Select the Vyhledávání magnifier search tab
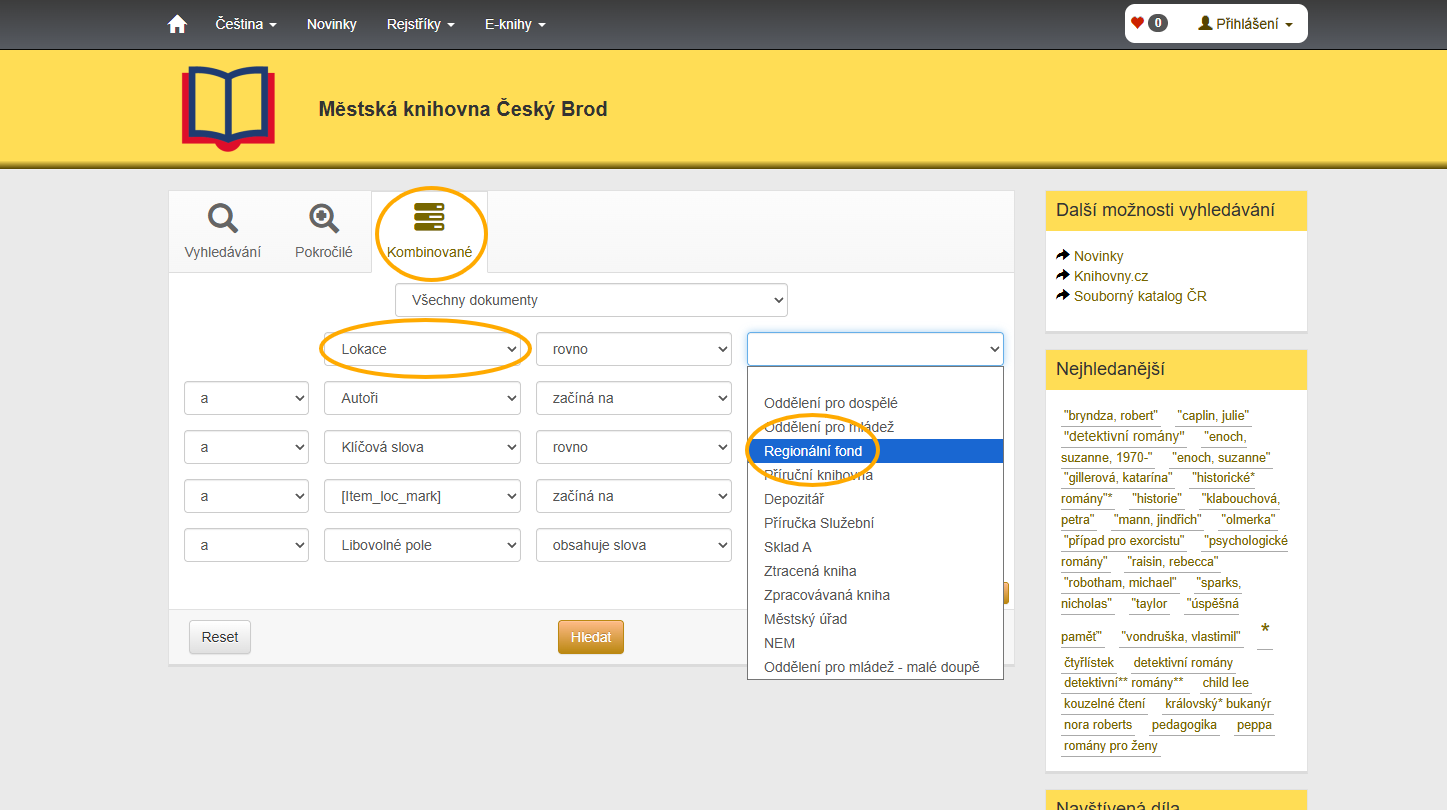The height and width of the screenshot is (810, 1447). click(x=222, y=231)
